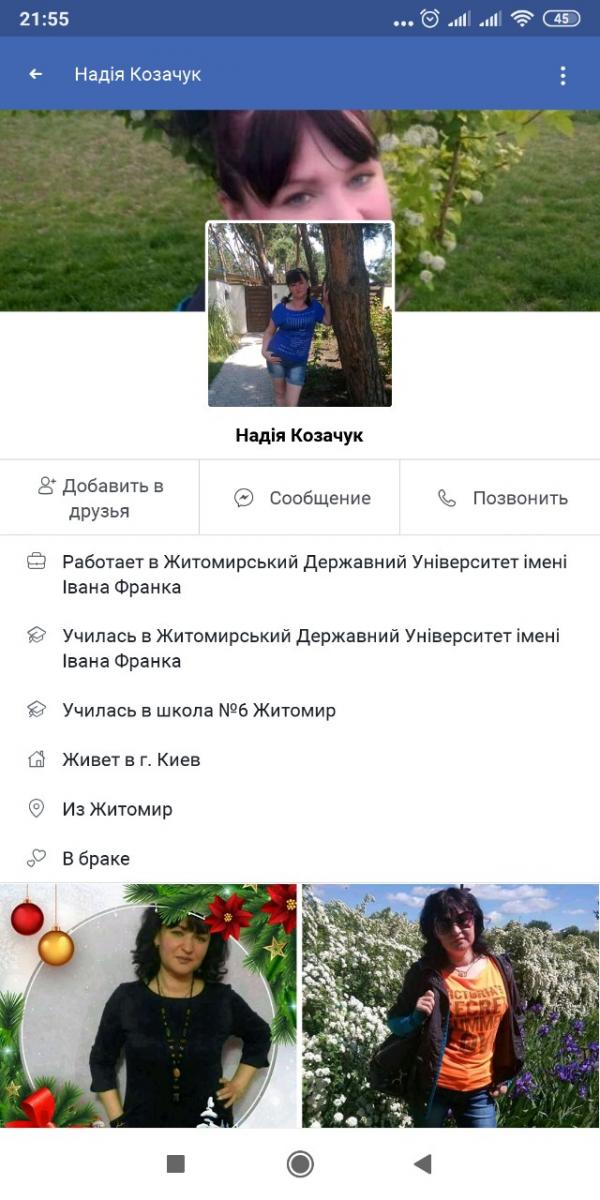Open the Christmas-framed photo thumbnail

tap(148, 1005)
